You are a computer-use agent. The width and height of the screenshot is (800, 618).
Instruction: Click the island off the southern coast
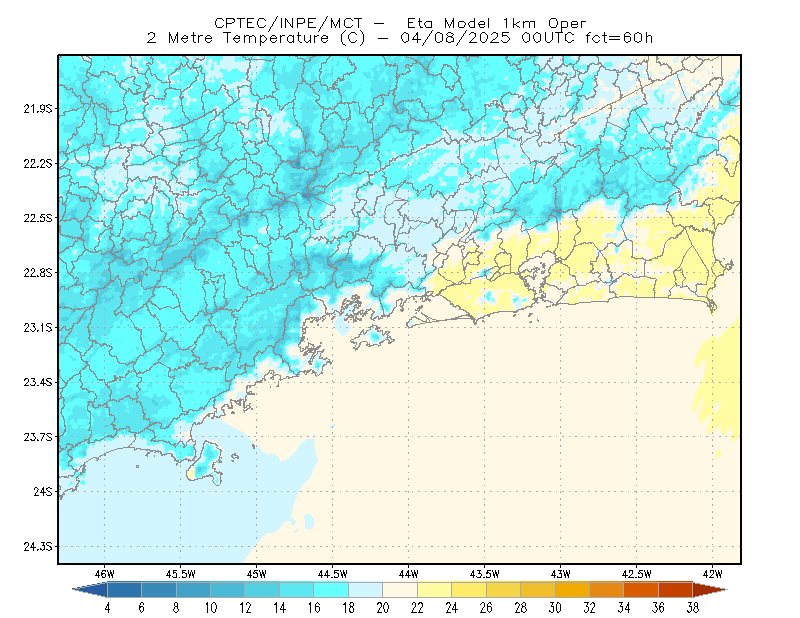[x=206, y=462]
